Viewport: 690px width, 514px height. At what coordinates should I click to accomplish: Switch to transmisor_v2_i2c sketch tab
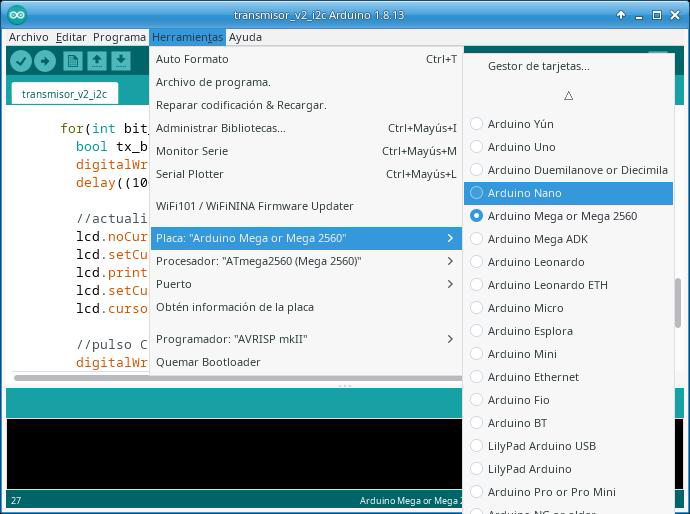[x=65, y=94]
